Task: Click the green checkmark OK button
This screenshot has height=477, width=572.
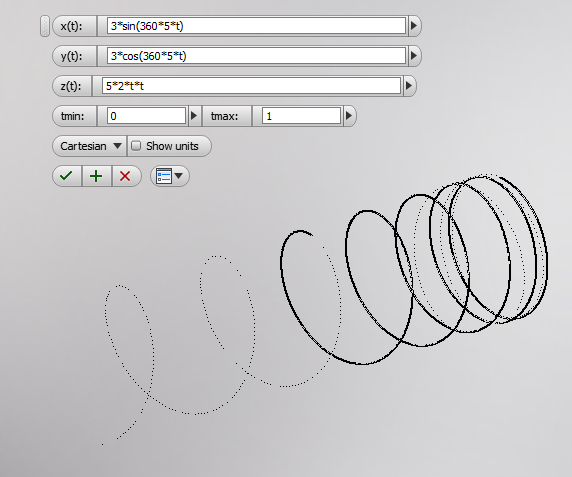Action: click(x=67, y=176)
